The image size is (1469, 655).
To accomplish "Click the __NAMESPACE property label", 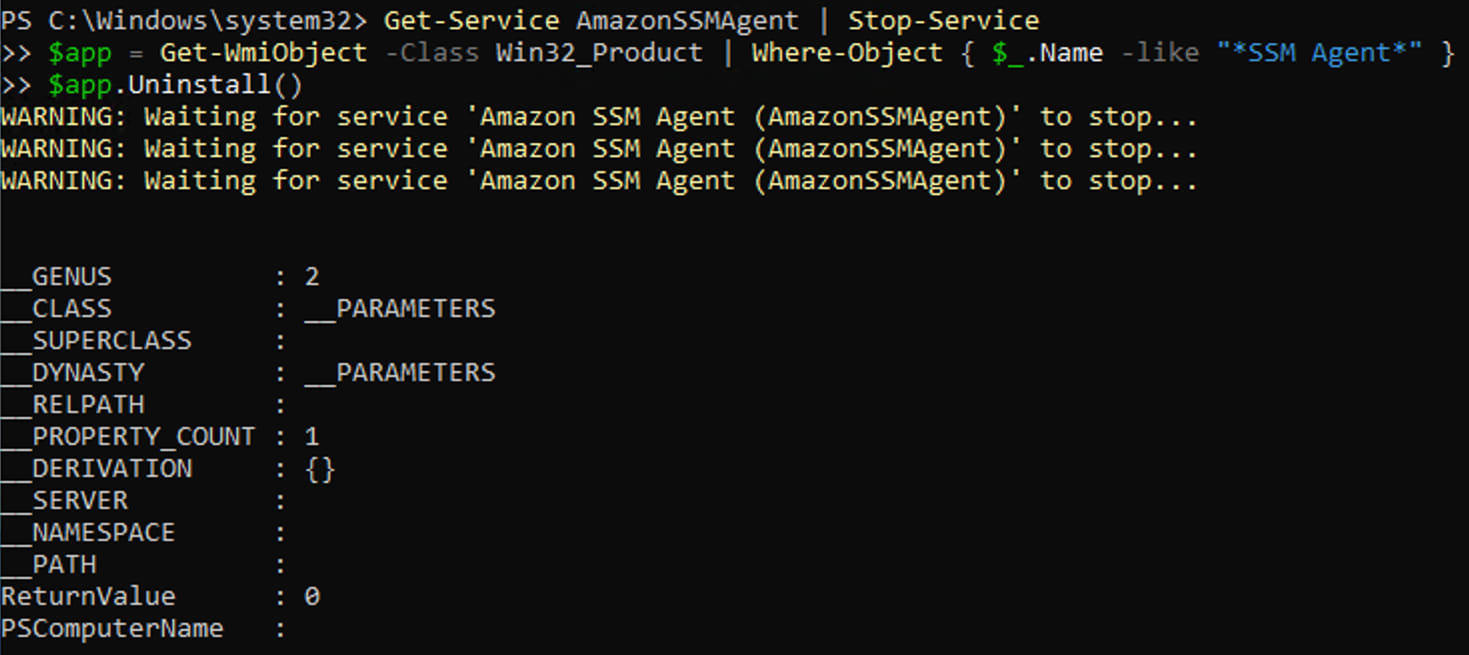I will [88, 532].
